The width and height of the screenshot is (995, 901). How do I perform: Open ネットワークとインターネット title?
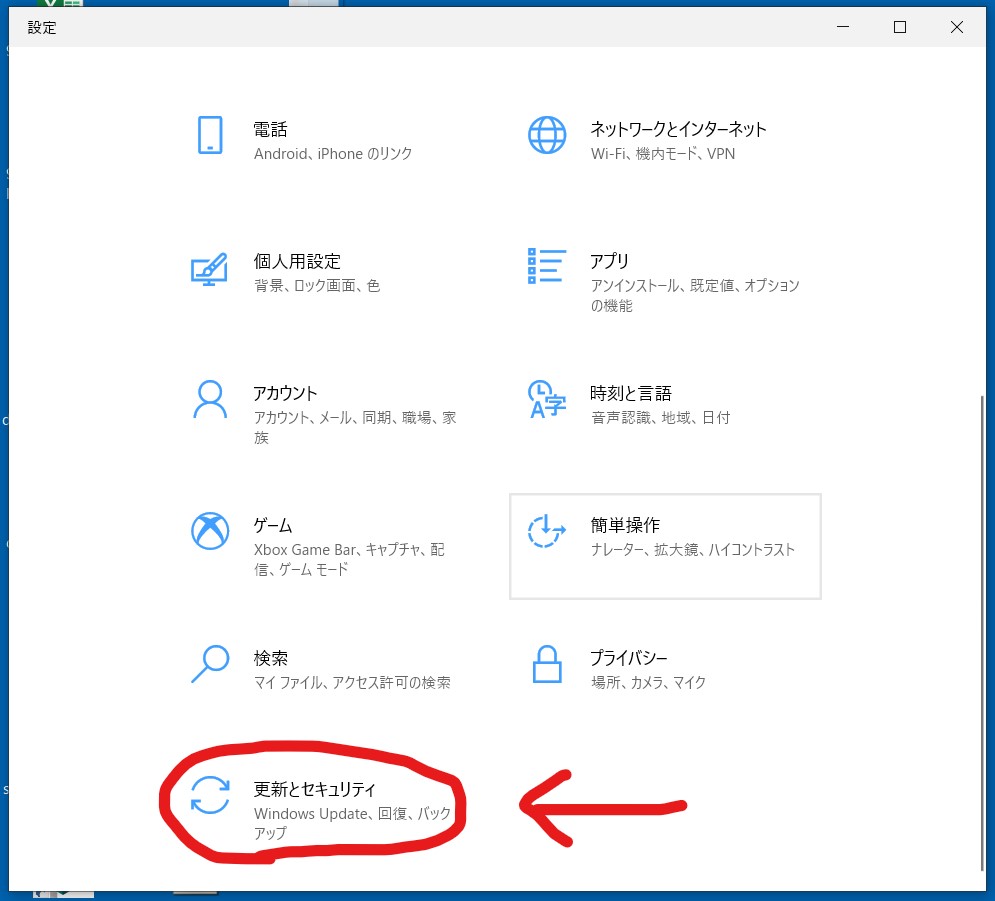point(678,129)
